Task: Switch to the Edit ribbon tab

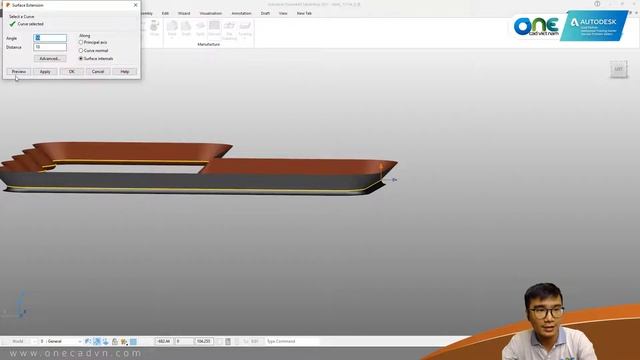Action: [165, 13]
